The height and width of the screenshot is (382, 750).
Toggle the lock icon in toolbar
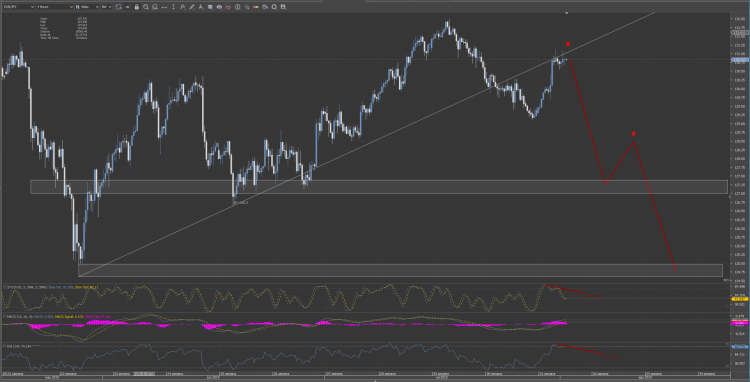pyautogui.click(x=137, y=7)
